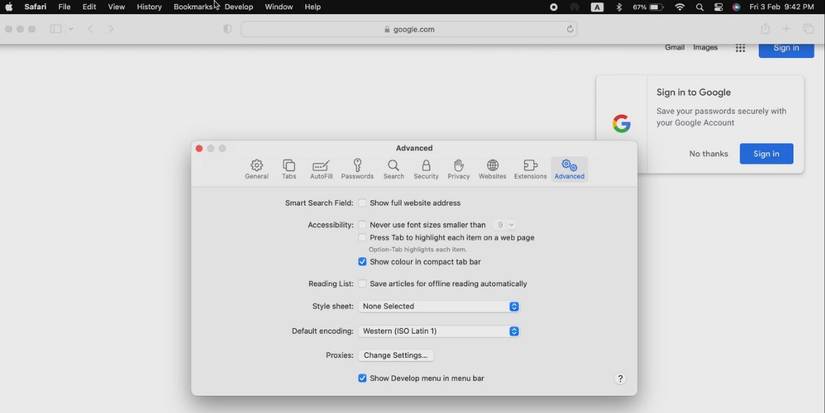
Task: Expand the sidebar button dropdown arrow
Action: [x=71, y=29]
